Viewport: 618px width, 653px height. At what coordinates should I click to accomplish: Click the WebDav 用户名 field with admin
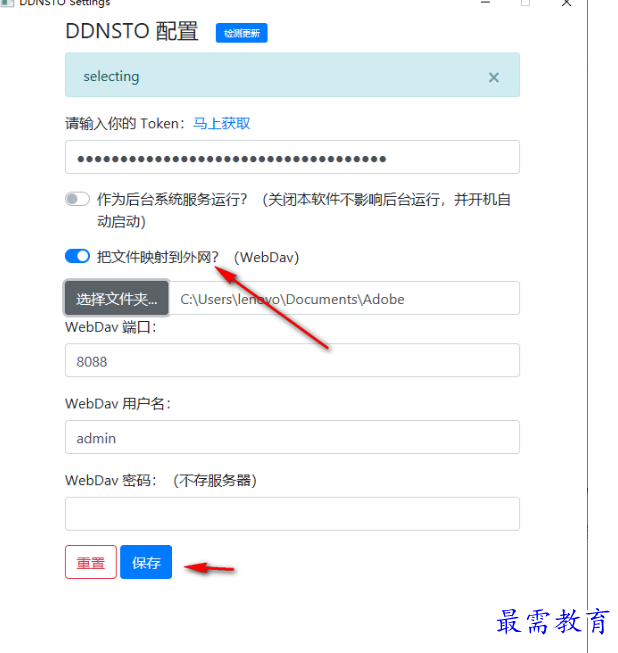click(x=292, y=437)
